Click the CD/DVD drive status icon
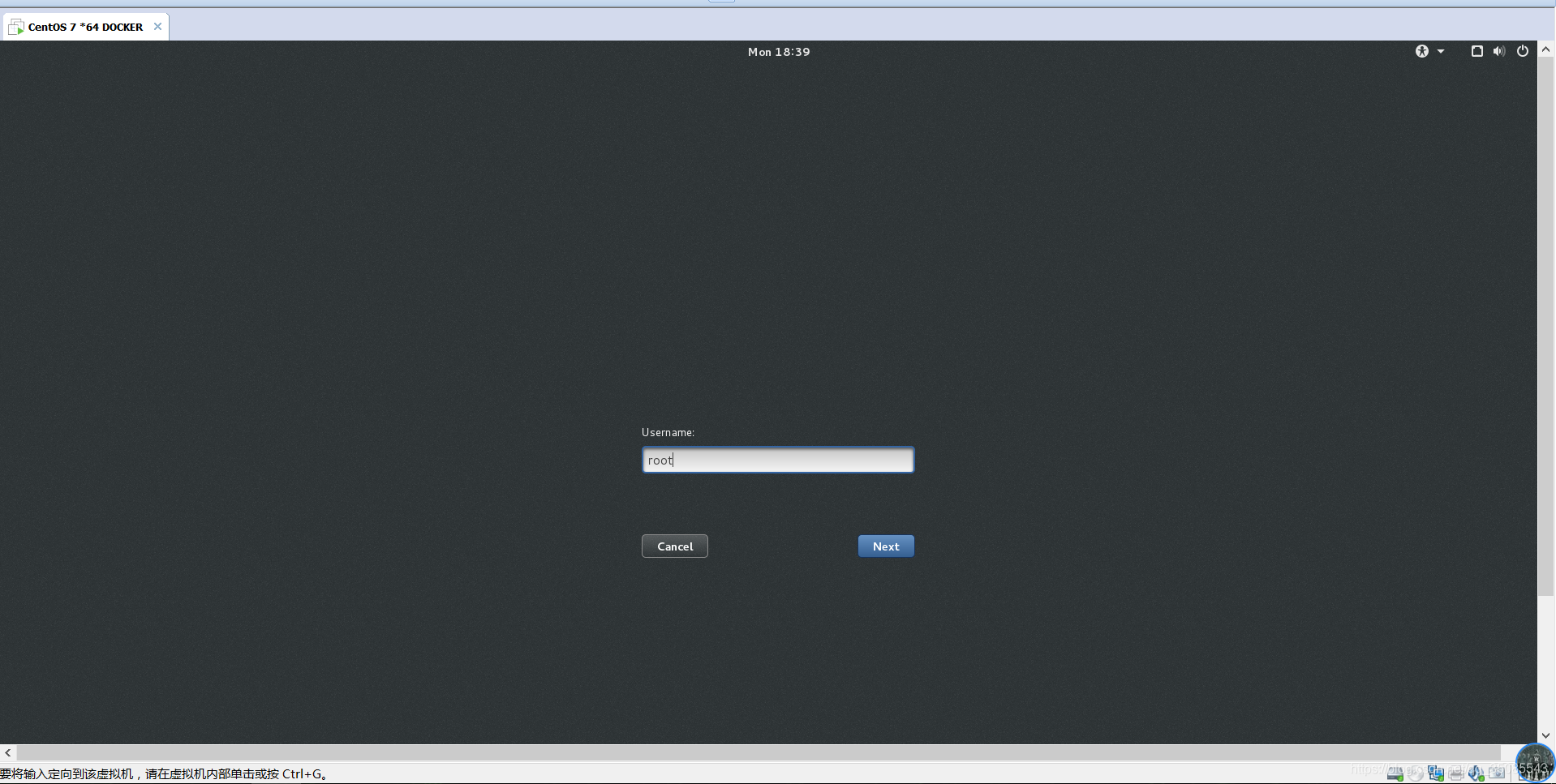 tap(1416, 773)
